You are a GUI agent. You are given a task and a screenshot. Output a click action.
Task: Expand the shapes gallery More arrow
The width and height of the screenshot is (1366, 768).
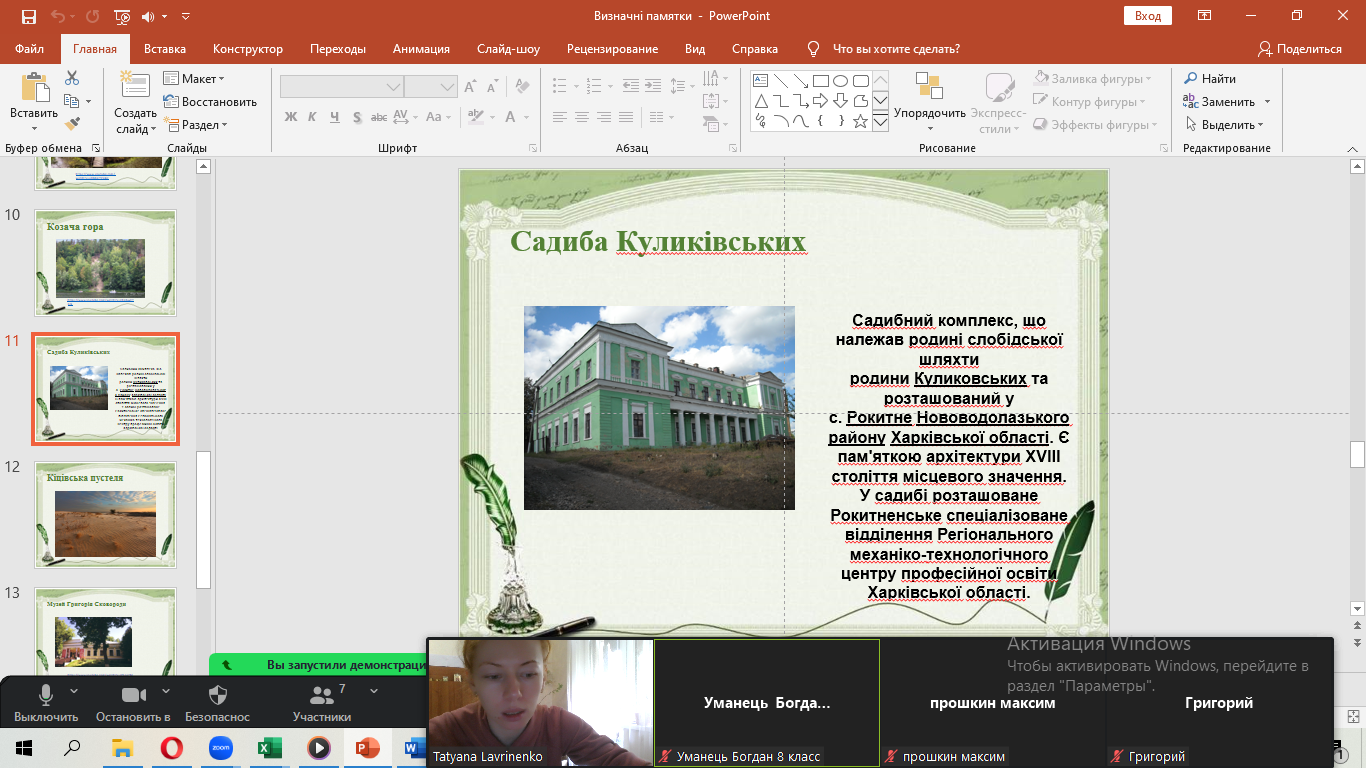pos(880,122)
